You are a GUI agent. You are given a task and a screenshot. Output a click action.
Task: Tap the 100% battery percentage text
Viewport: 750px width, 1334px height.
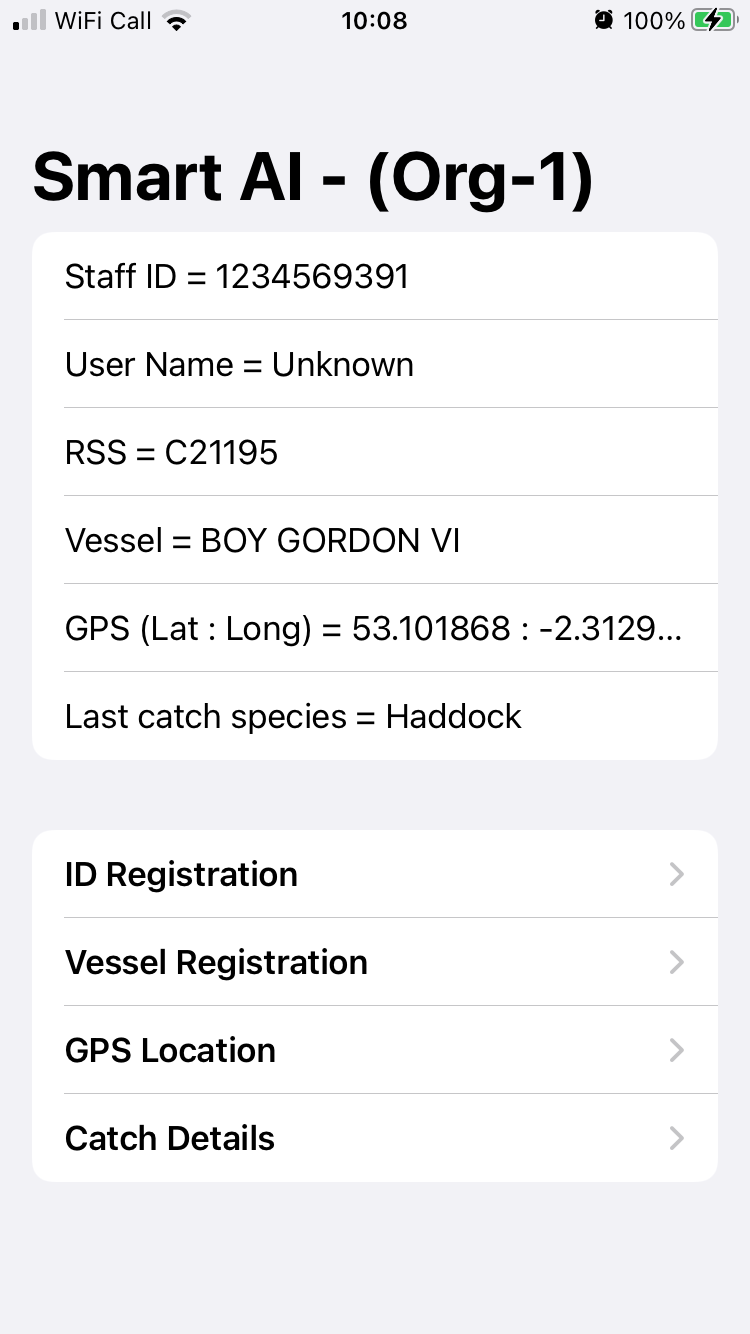(x=654, y=20)
